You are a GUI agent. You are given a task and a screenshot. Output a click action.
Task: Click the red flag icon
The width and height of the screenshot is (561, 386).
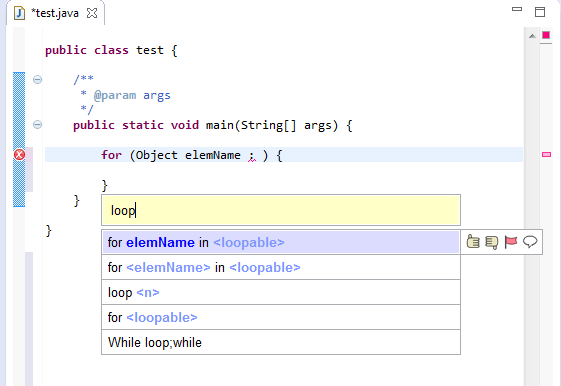pos(511,242)
